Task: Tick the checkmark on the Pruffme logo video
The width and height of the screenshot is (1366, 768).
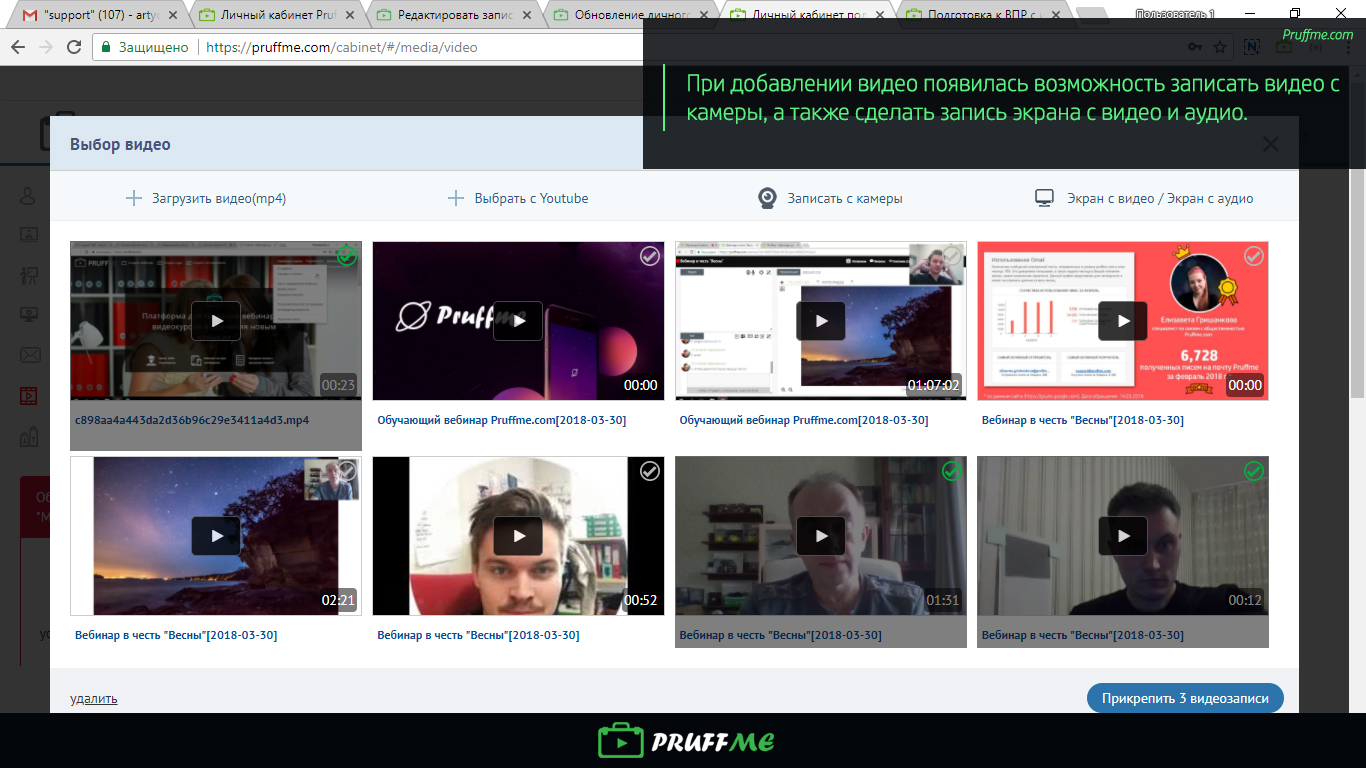Action: (650, 256)
